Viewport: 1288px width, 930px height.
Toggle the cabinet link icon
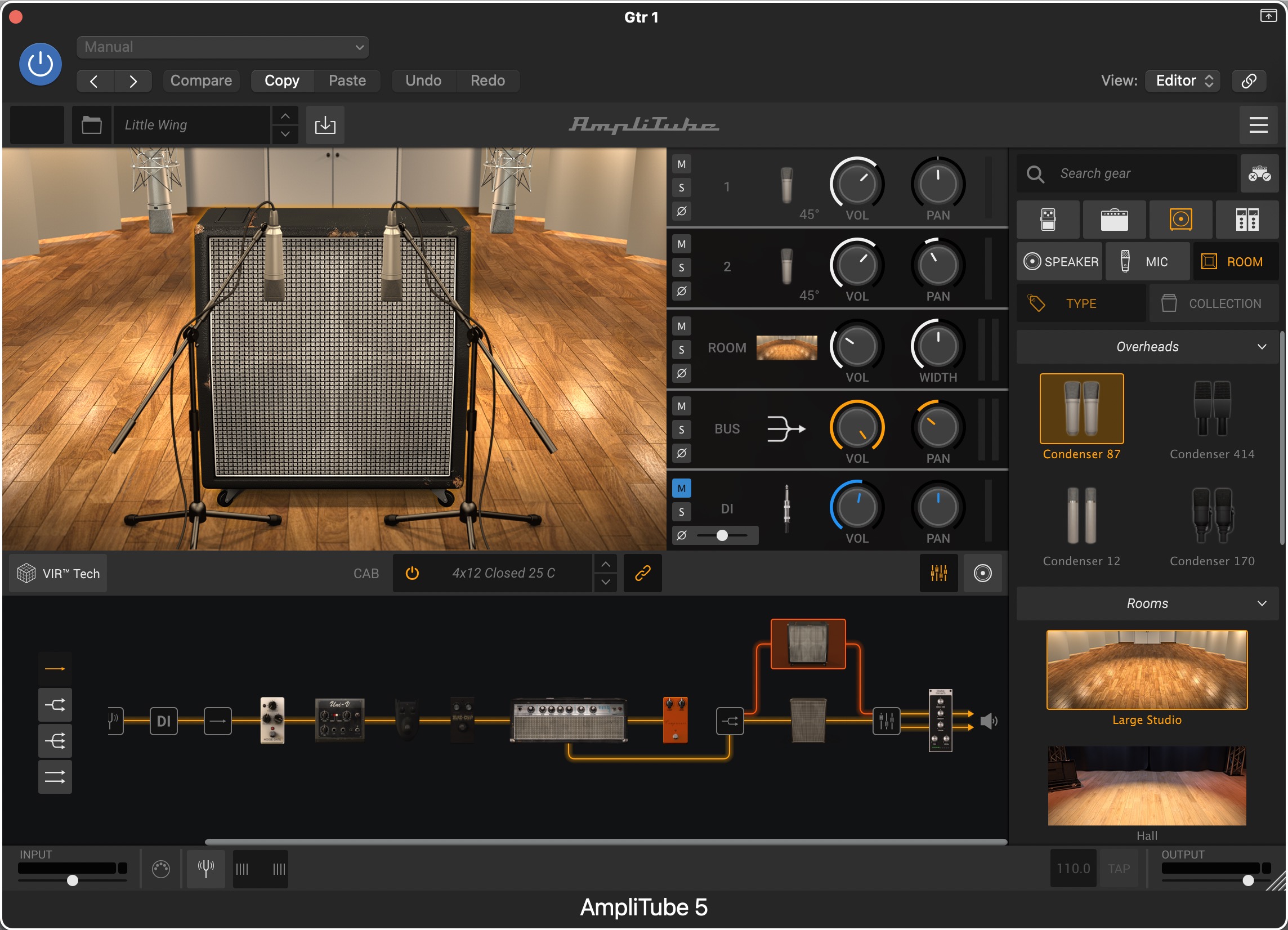tap(642, 574)
